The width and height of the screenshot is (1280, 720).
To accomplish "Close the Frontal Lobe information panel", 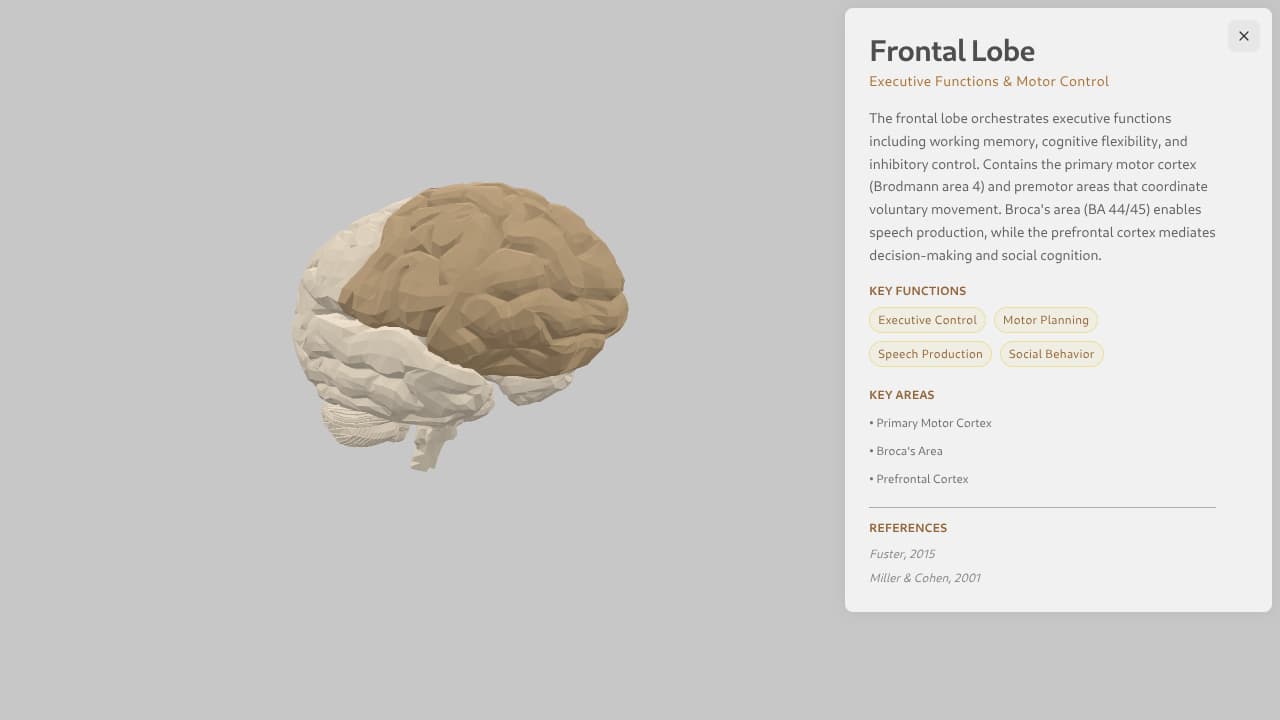I will click(1243, 36).
